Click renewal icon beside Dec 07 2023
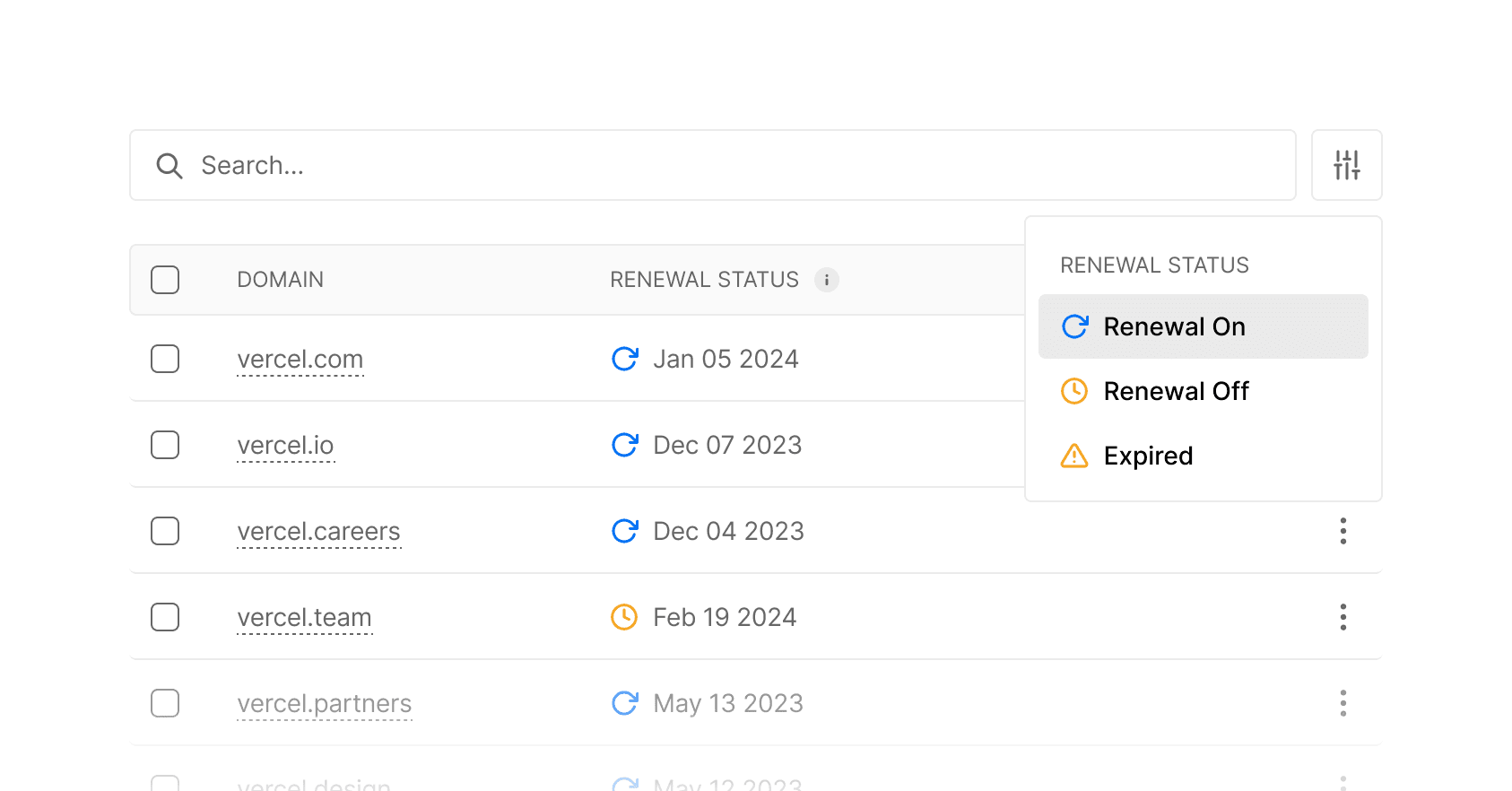 point(624,445)
